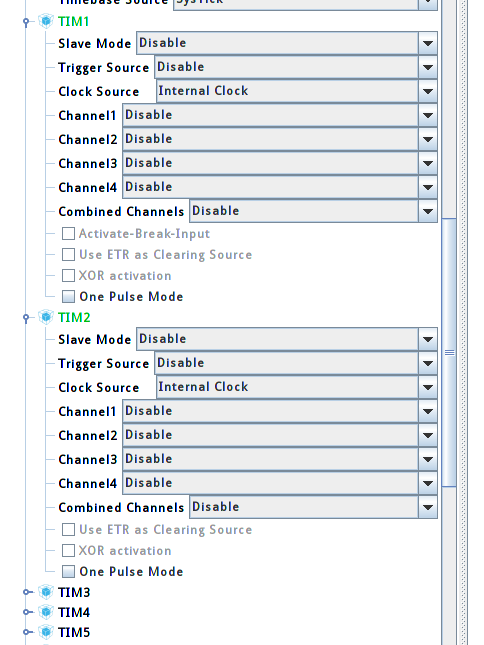This screenshot has height=645, width=484.
Task: Open TIM1 Slave Mode dropdown
Action: [x=287, y=43]
